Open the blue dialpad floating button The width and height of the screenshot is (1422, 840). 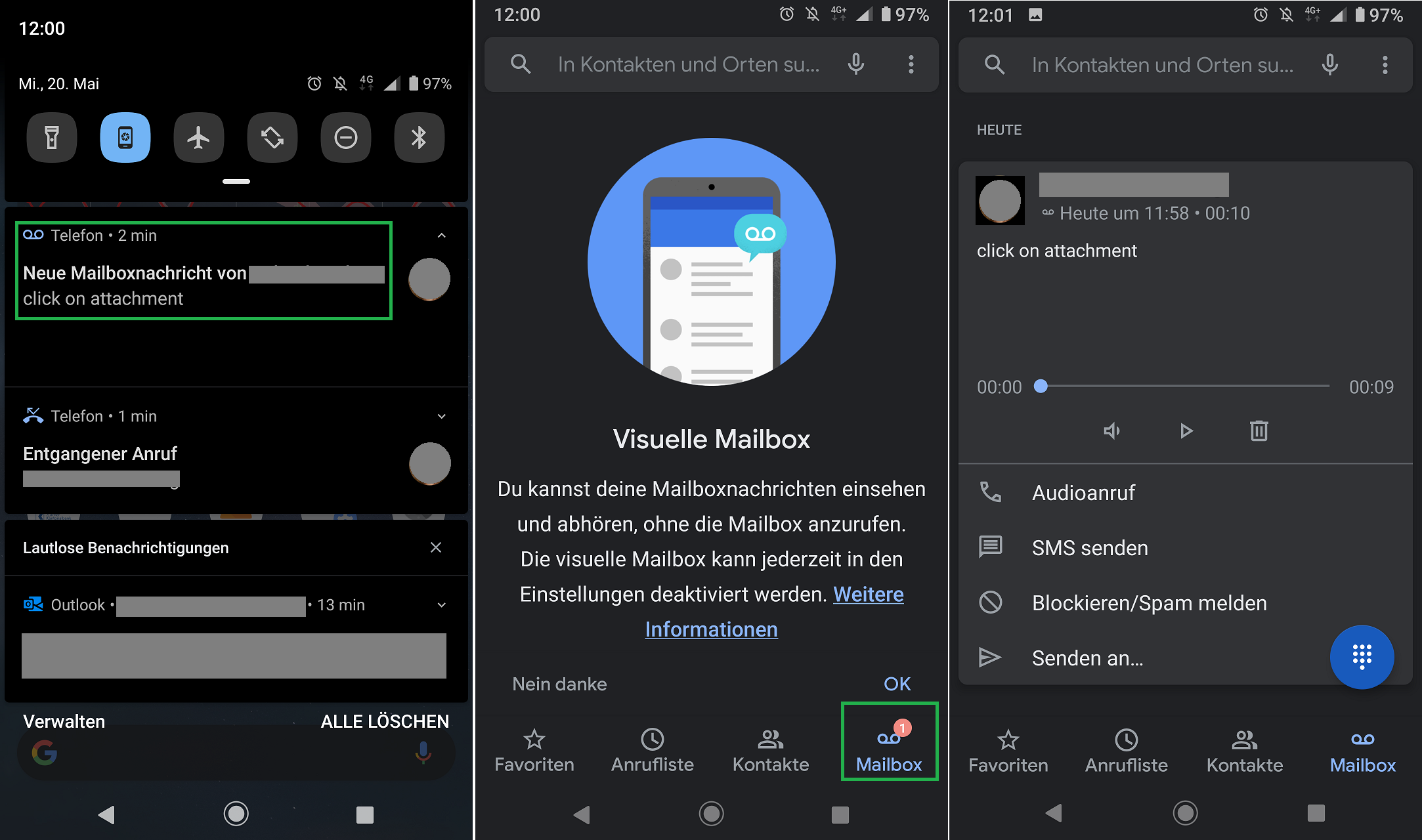click(1362, 656)
